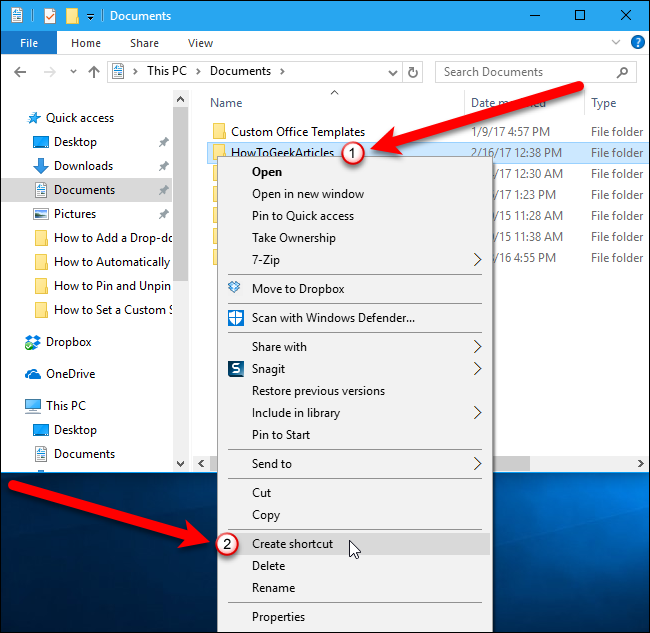Choose Scan with Windows Defender
The height and width of the screenshot is (633, 650).
point(355,318)
